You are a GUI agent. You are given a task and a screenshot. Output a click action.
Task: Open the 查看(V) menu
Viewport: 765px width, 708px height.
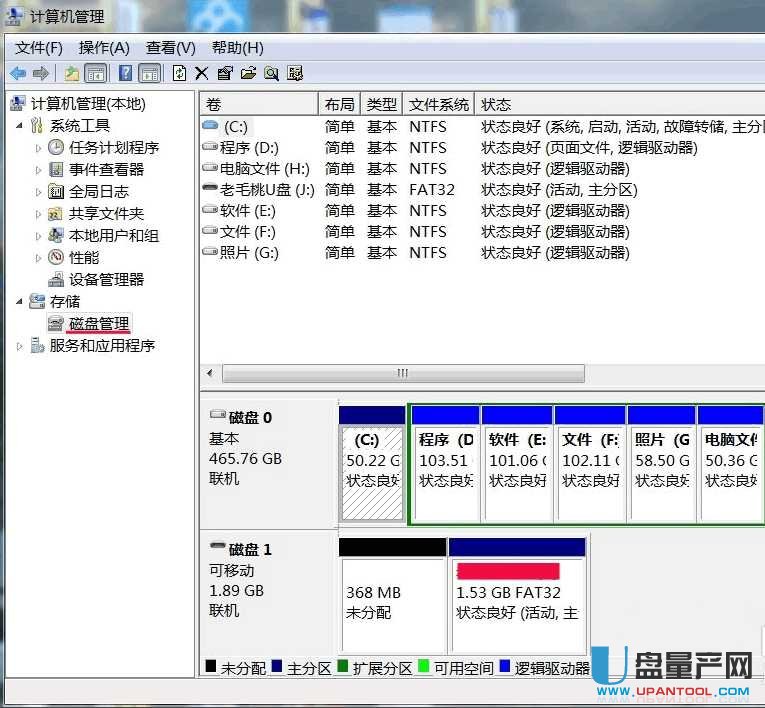170,47
